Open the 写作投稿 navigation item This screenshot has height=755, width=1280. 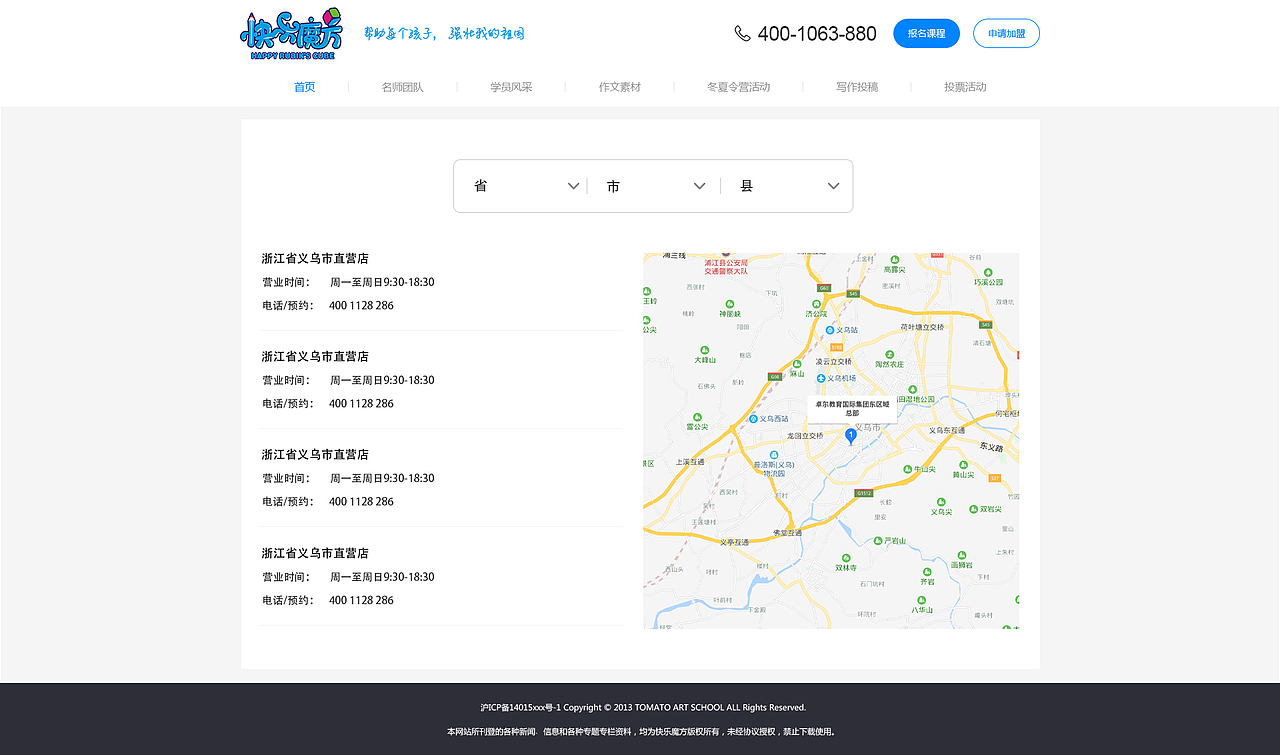pos(857,87)
